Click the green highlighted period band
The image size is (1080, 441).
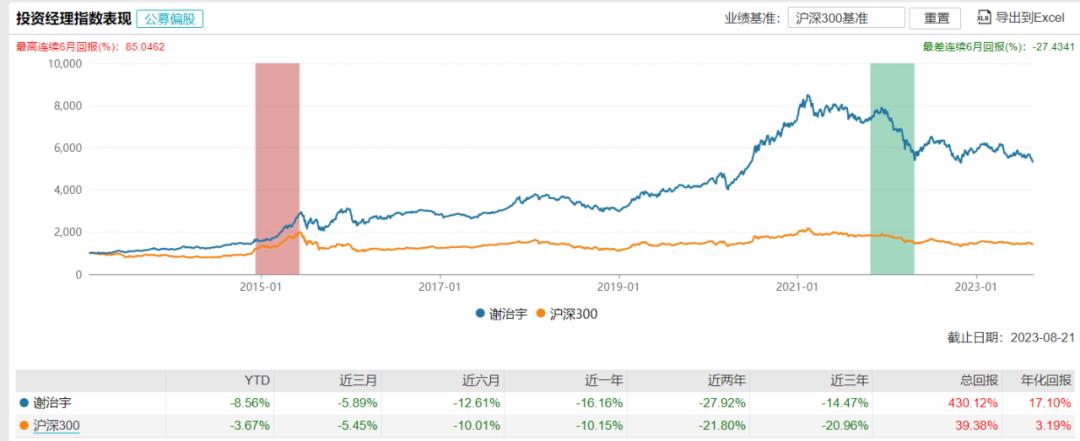point(892,167)
